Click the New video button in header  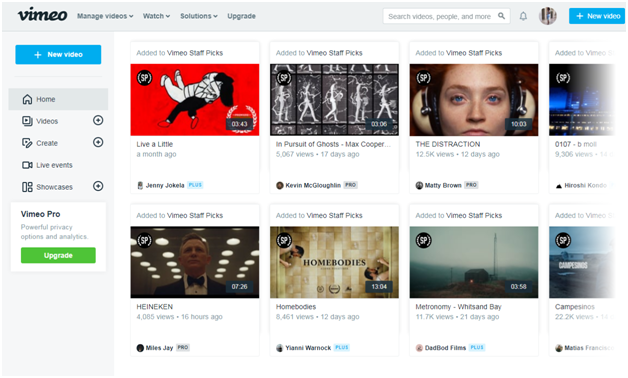[597, 16]
